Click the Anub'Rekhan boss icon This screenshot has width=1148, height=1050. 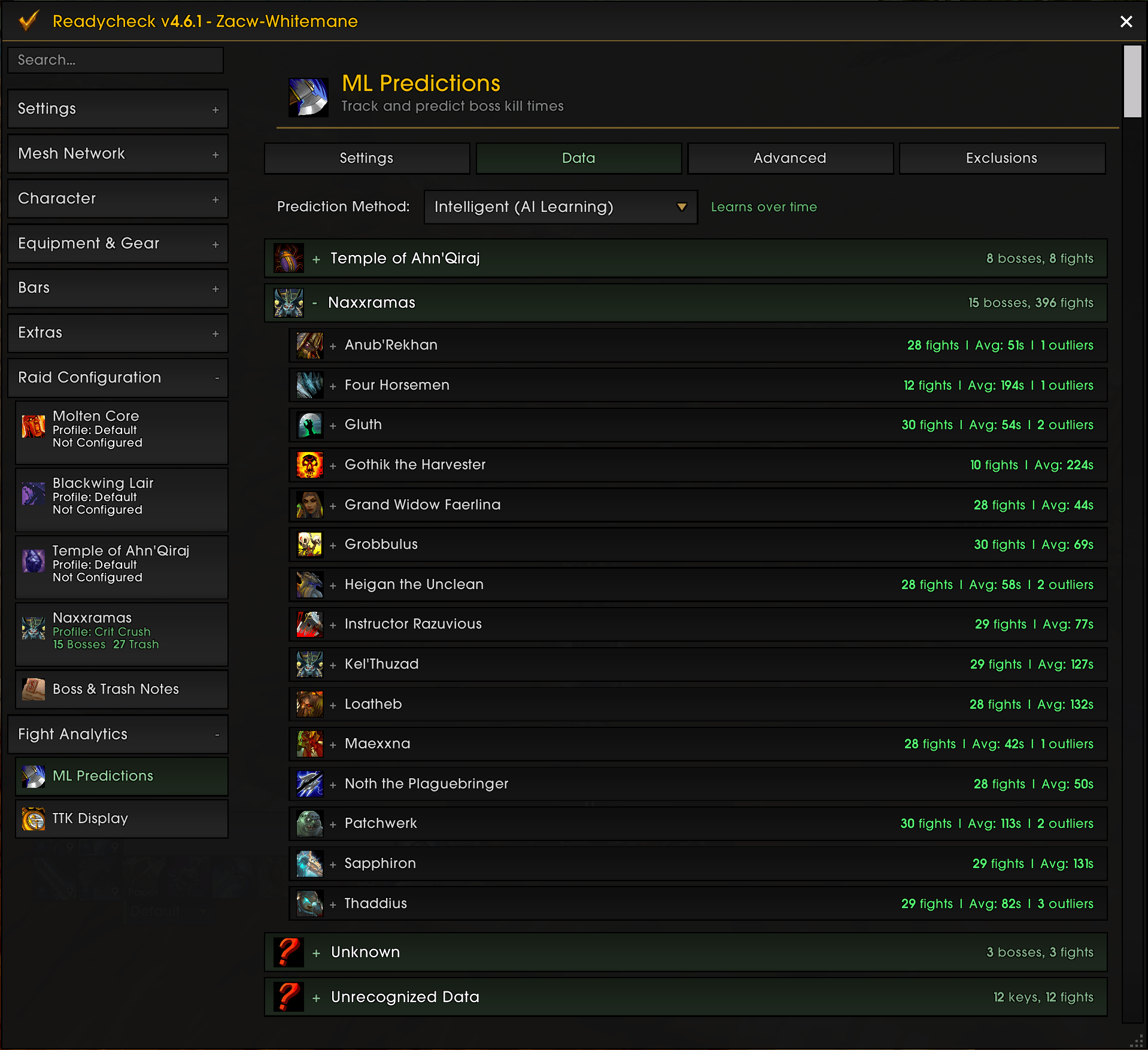pyautogui.click(x=309, y=345)
